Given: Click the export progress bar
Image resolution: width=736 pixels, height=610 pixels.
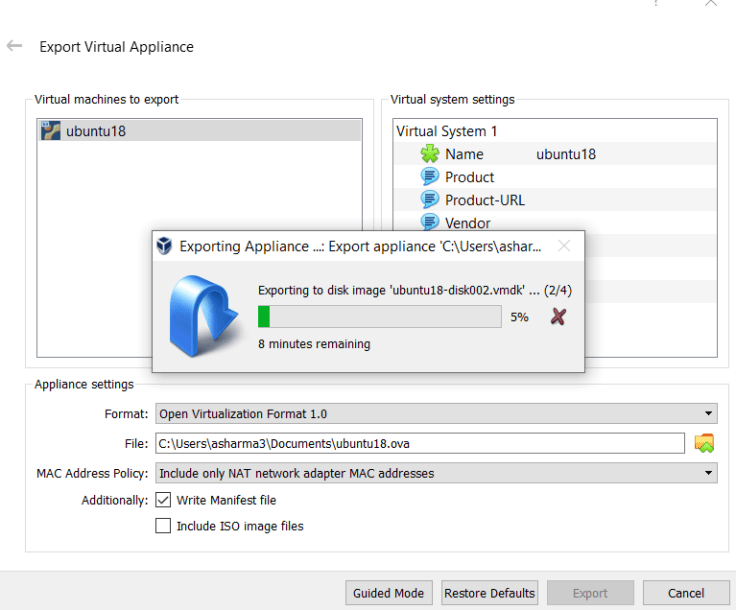Looking at the screenshot, I should click(380, 317).
